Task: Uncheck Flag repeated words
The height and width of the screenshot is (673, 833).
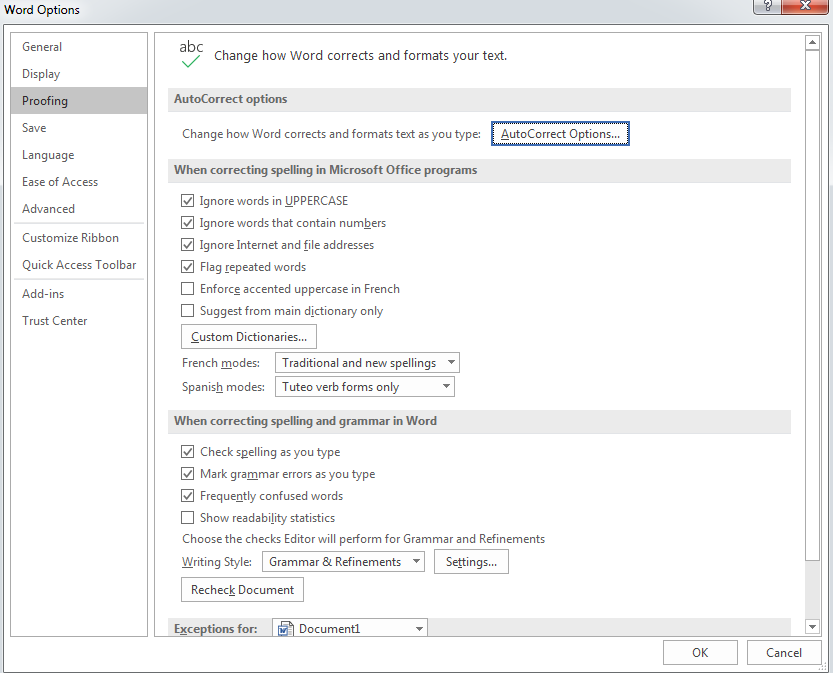Action: (x=187, y=266)
